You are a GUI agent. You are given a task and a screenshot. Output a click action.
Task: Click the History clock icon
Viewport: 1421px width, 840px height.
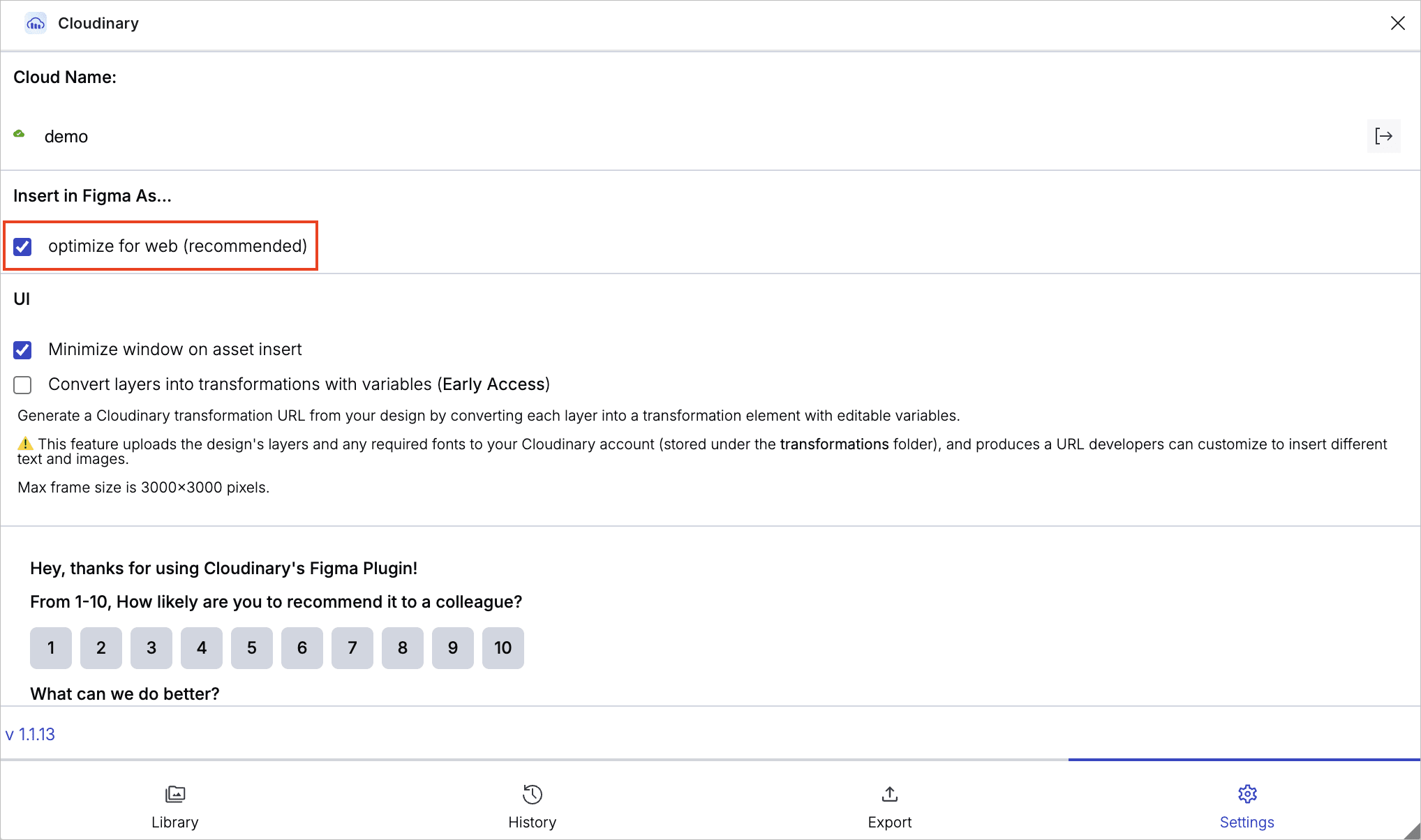pos(532,794)
